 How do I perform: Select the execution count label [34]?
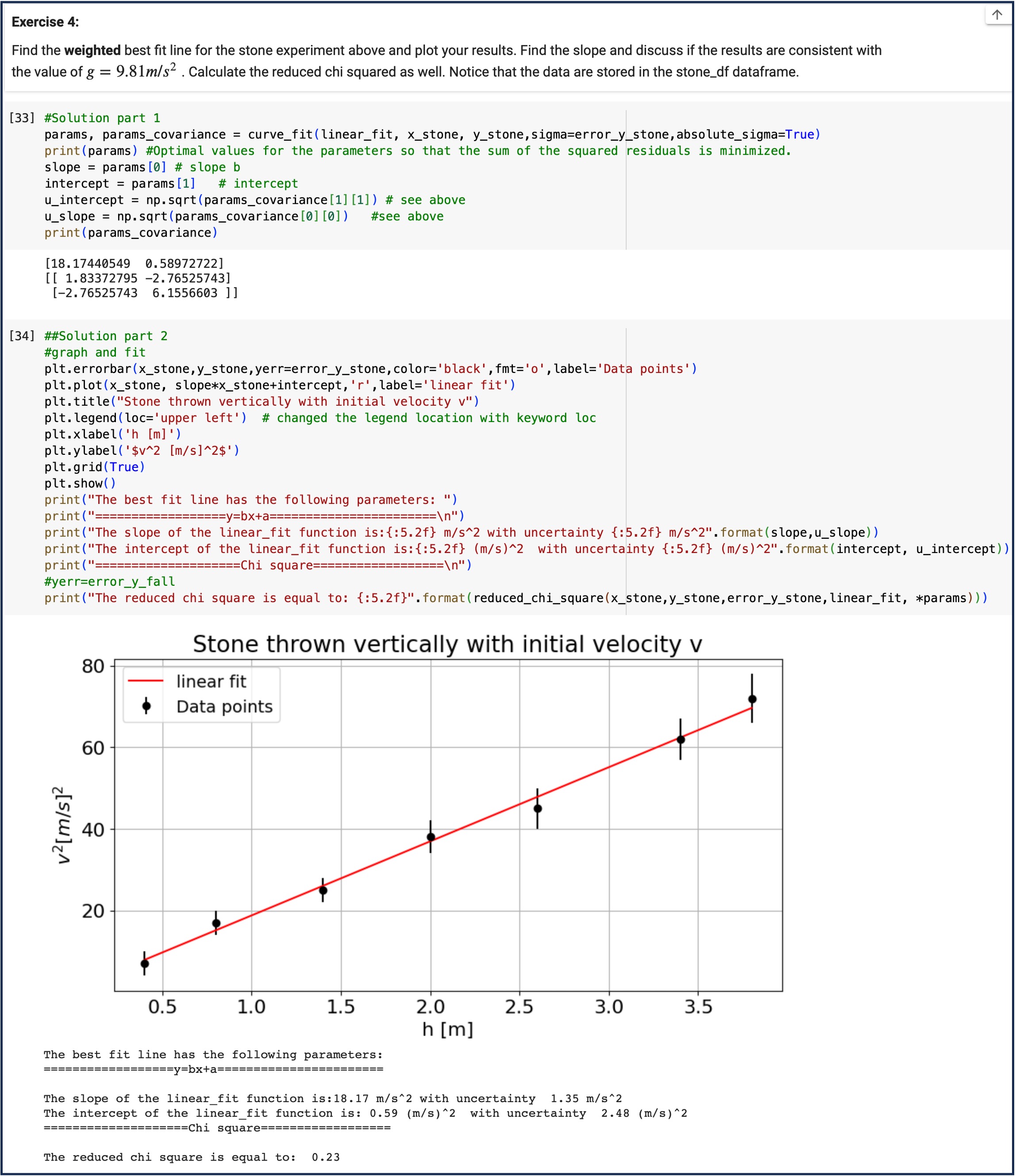click(23, 335)
